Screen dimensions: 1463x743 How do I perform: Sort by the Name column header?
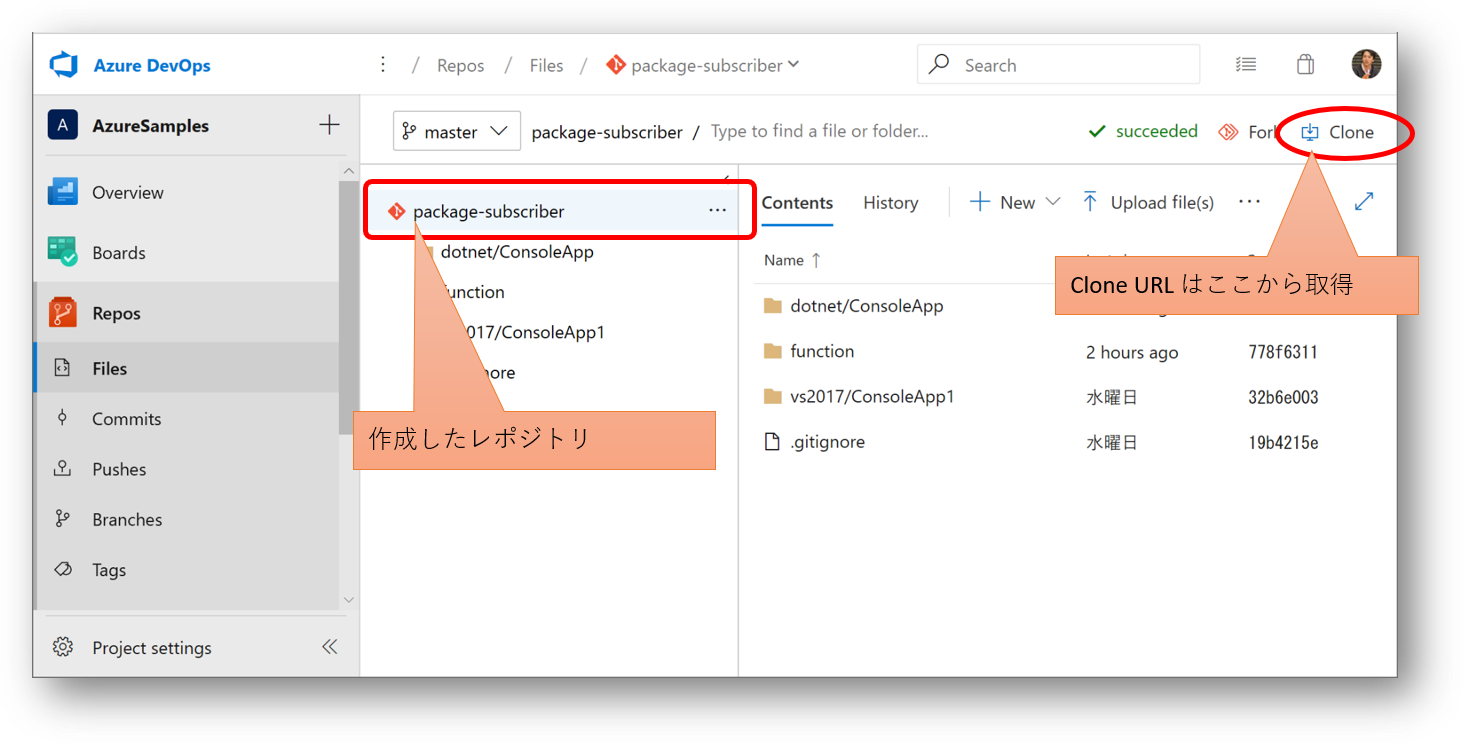coord(792,260)
